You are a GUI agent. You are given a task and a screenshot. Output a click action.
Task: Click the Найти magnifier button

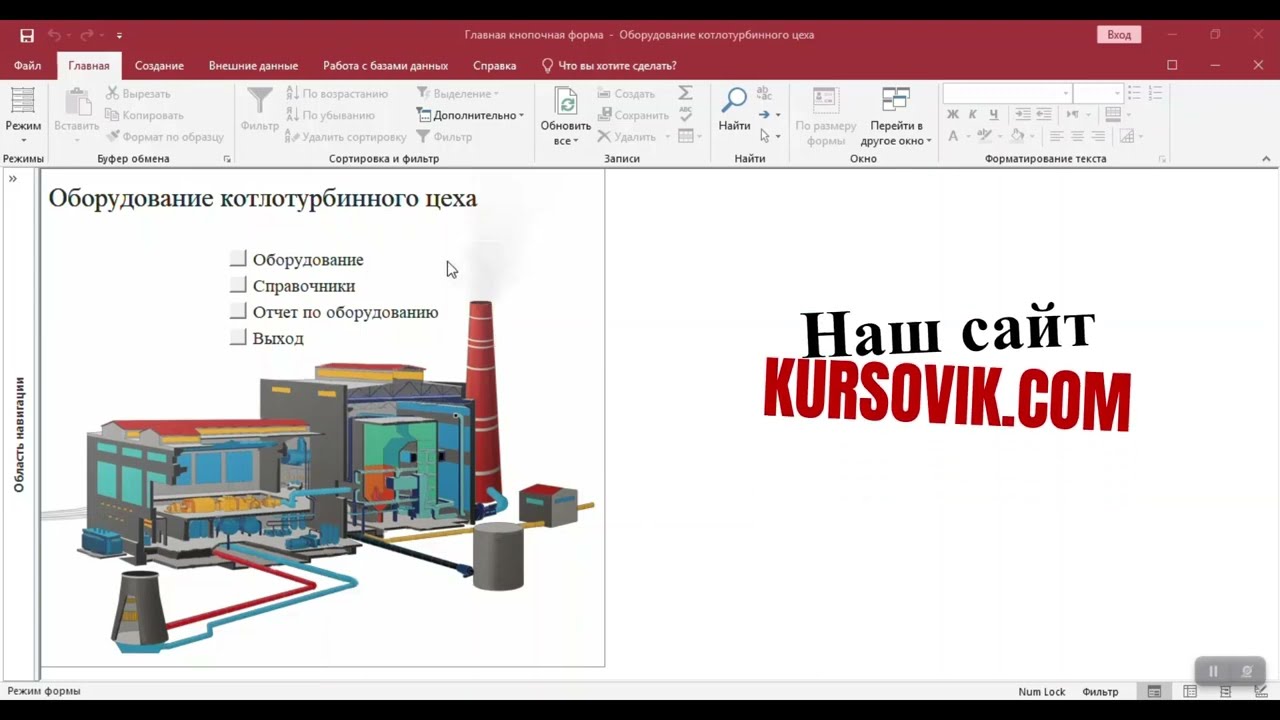[x=734, y=110]
